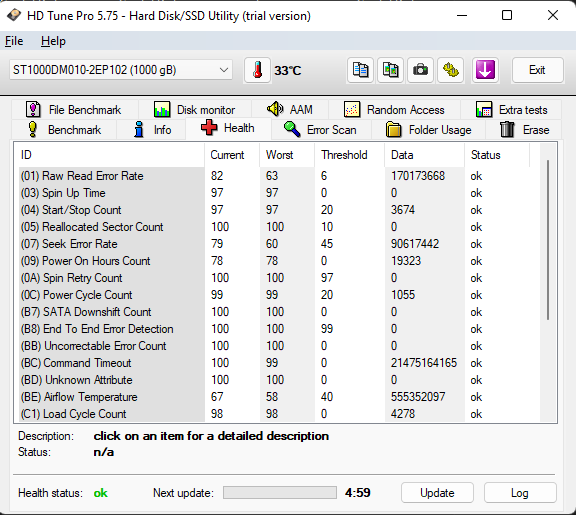Click the 33°C temperature reading
Image resolution: width=576 pixels, height=515 pixels.
(288, 71)
